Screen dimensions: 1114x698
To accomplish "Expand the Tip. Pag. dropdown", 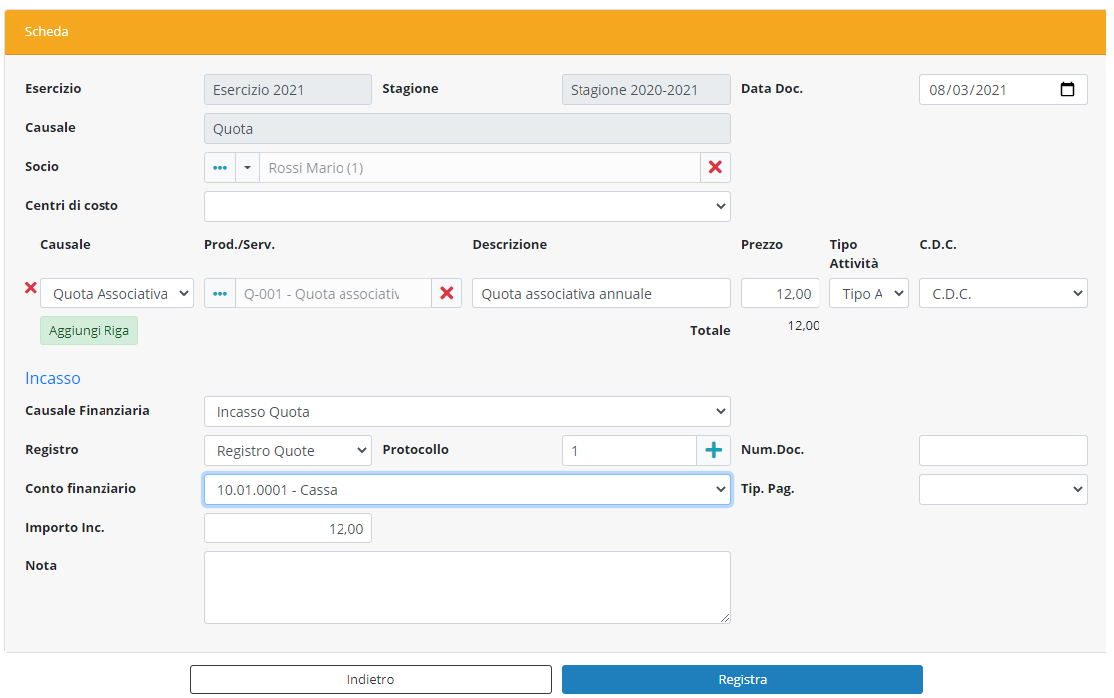I will (1002, 490).
